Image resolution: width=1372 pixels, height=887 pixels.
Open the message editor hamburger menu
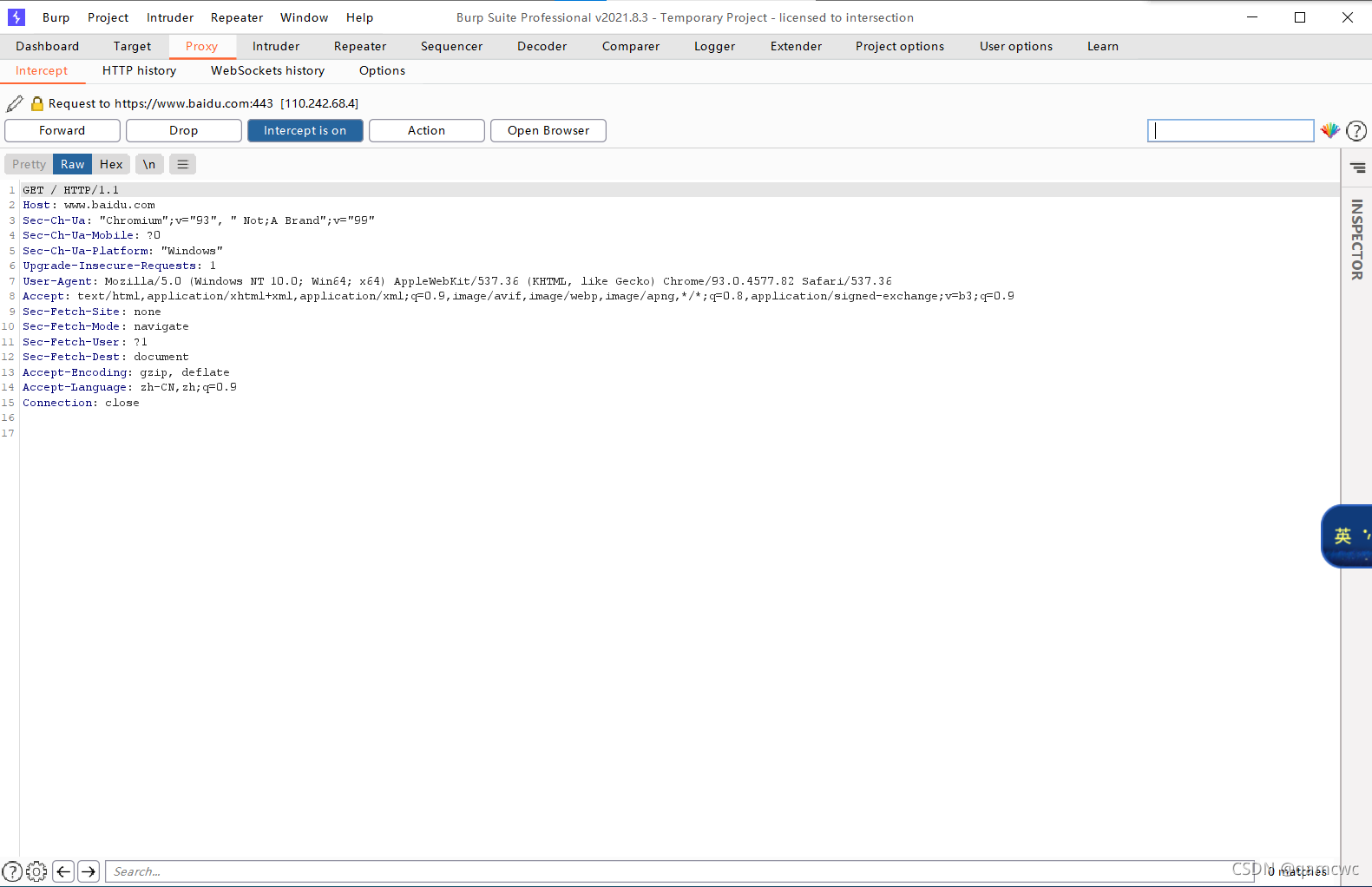182,164
